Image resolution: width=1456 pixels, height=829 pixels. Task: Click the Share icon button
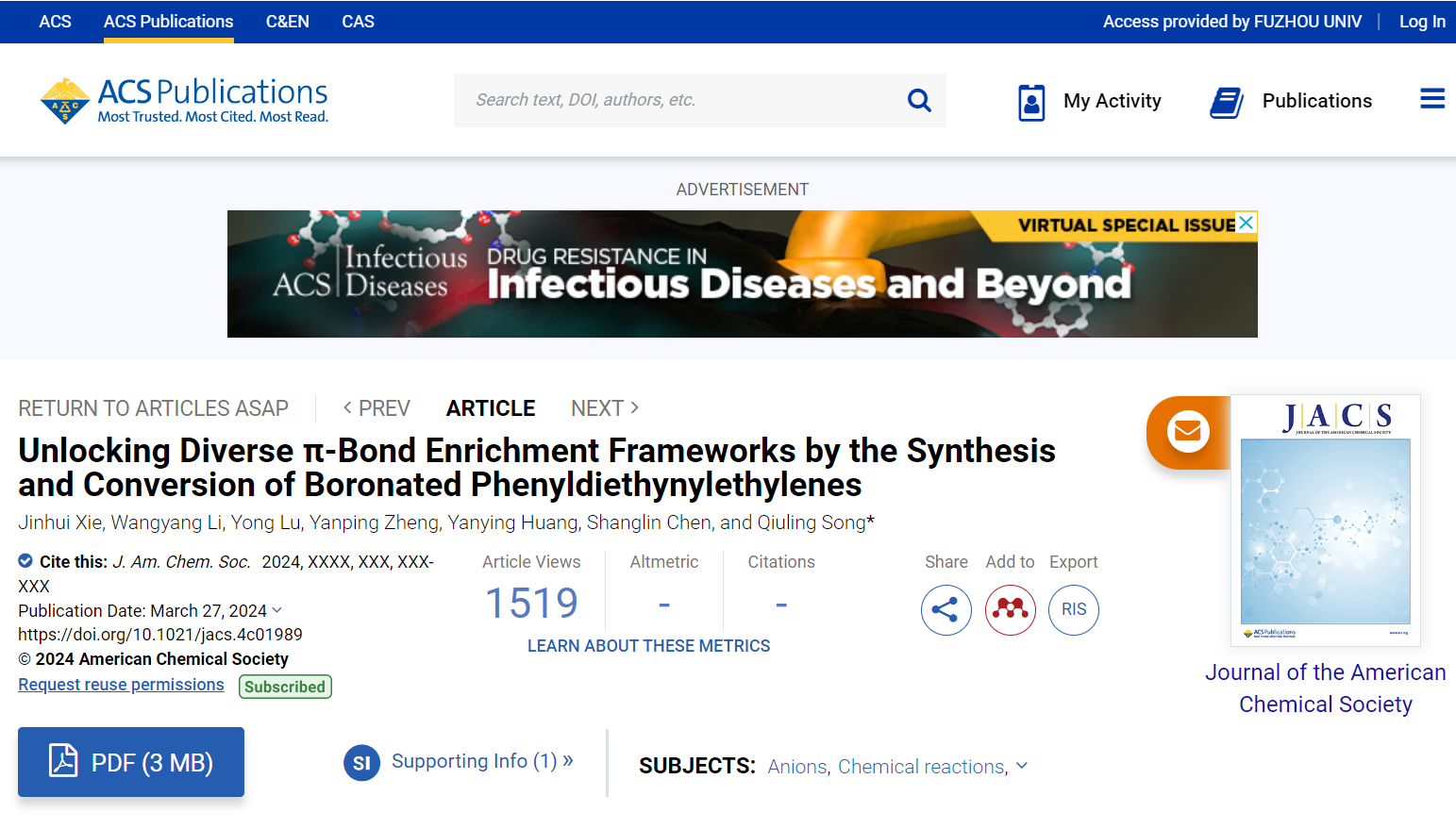pos(946,610)
